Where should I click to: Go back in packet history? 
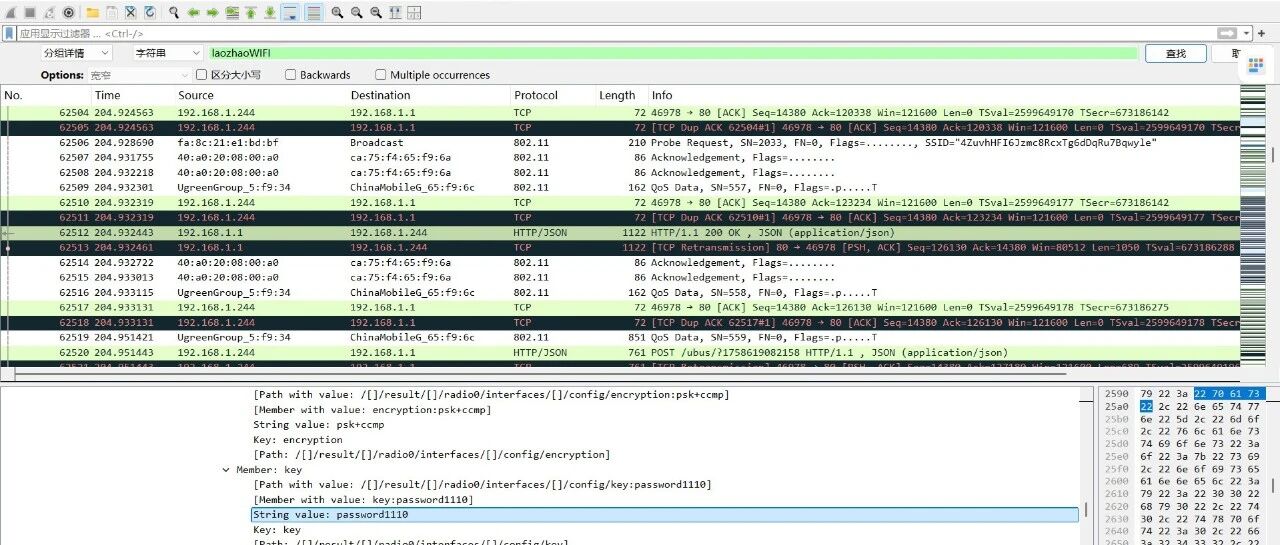[194, 13]
